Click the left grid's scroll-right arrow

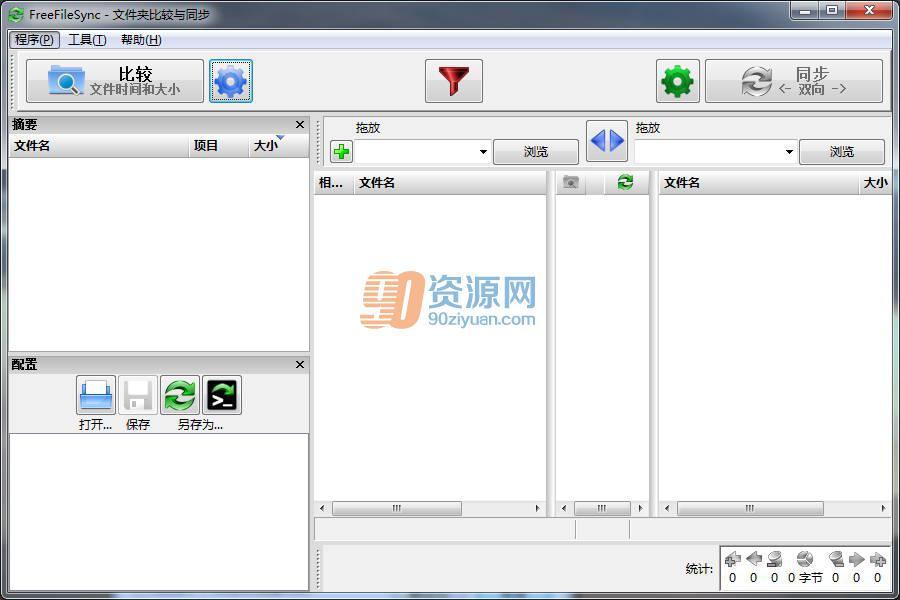click(537, 508)
